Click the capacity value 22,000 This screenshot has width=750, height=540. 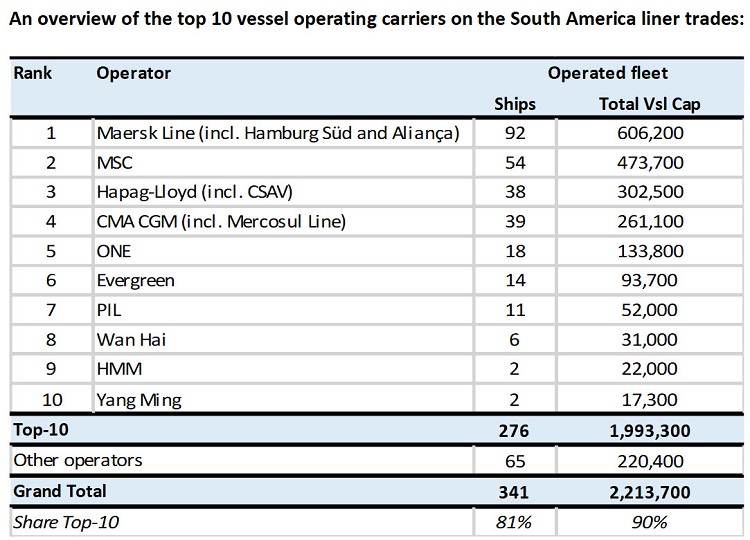coord(650,369)
